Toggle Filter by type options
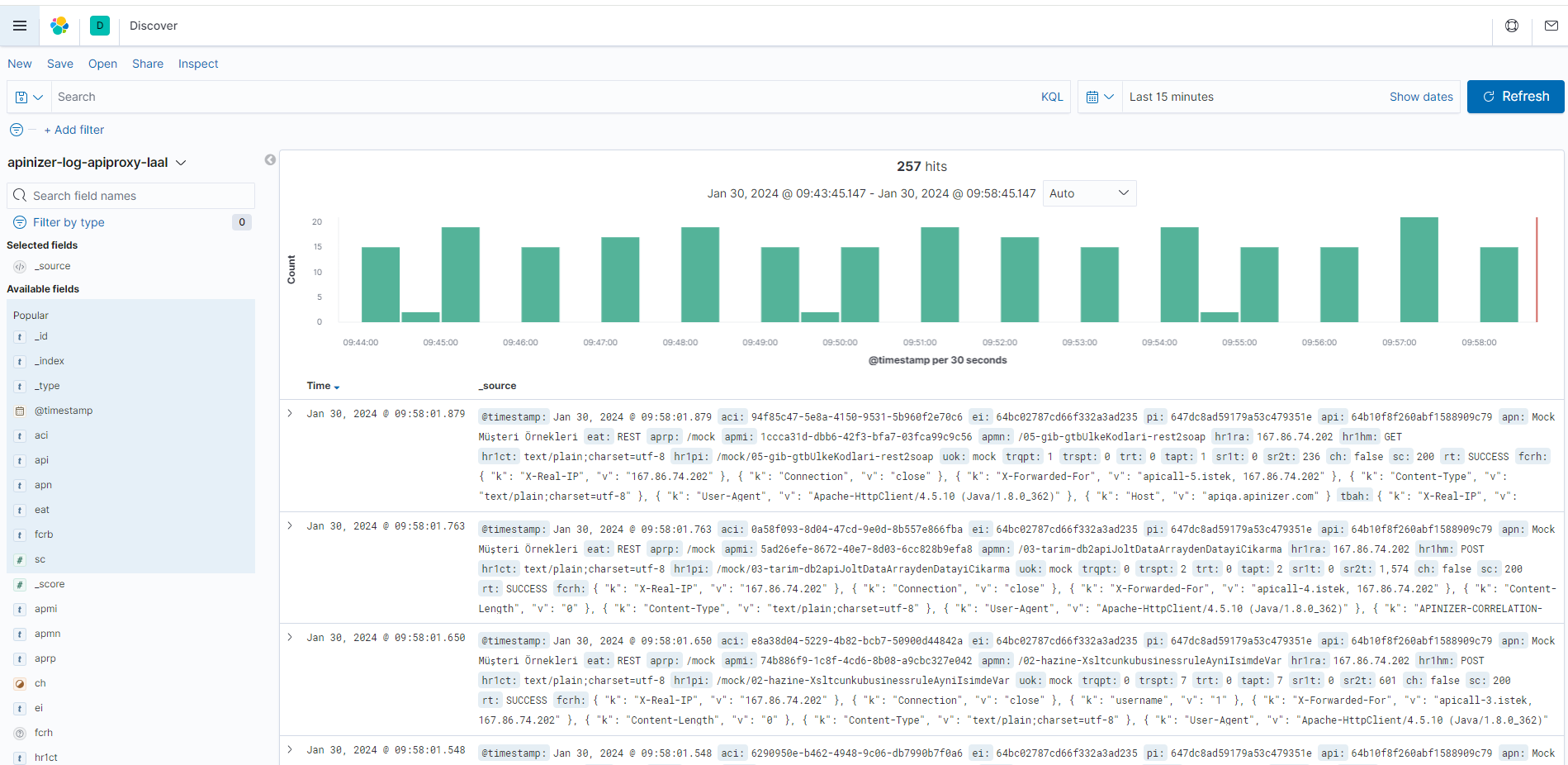 tap(69, 222)
